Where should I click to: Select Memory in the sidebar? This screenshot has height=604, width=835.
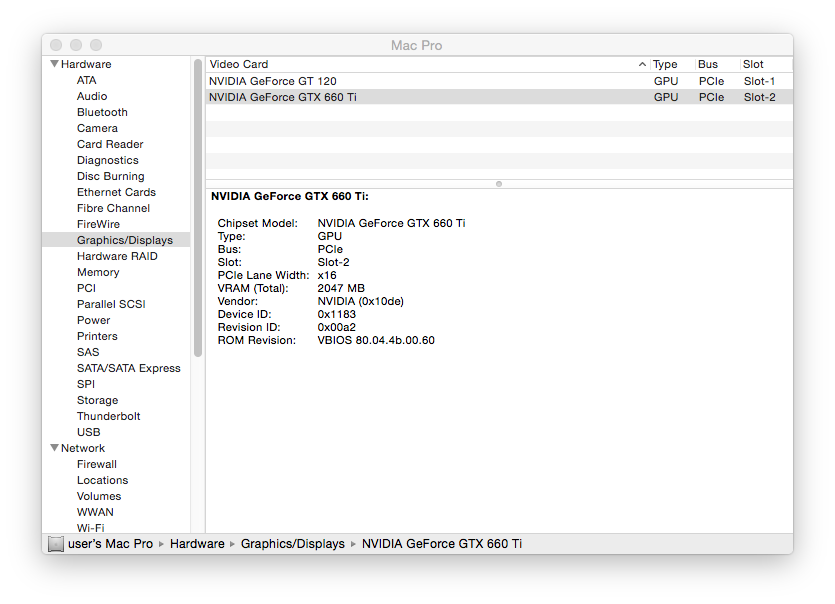pyautogui.click(x=98, y=272)
